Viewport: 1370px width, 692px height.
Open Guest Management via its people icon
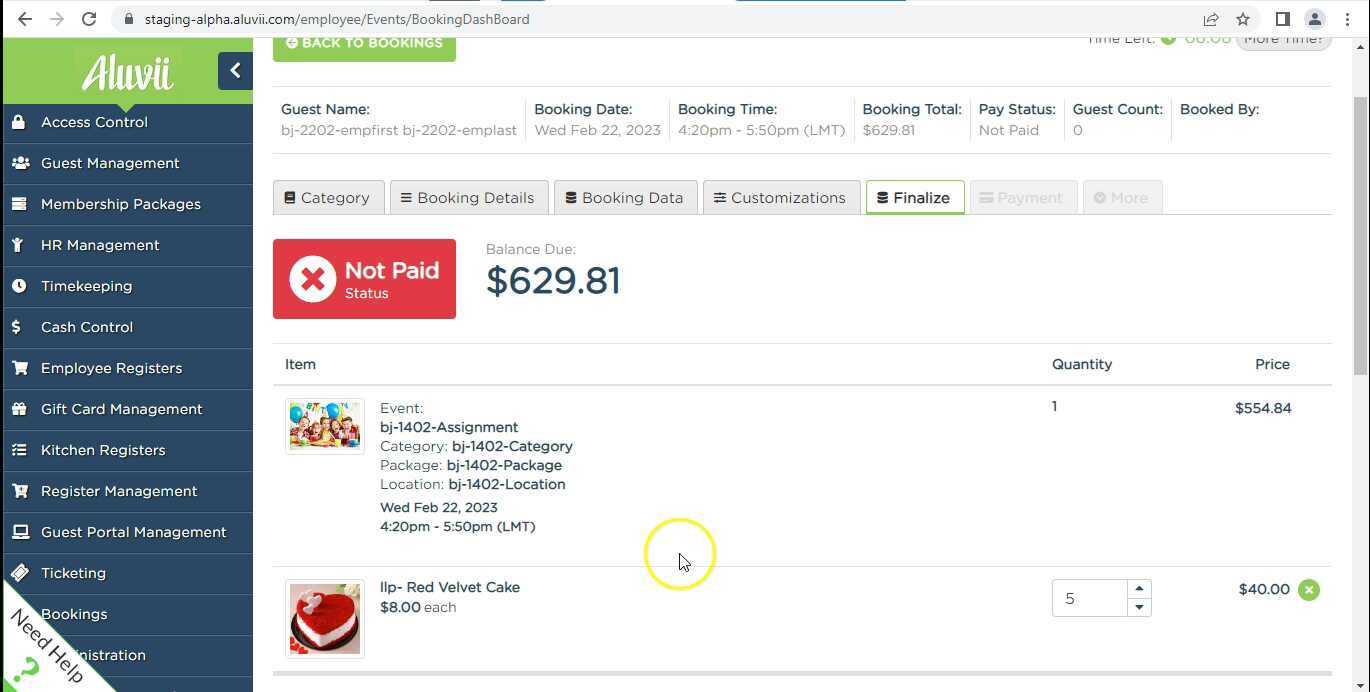tap(20, 162)
